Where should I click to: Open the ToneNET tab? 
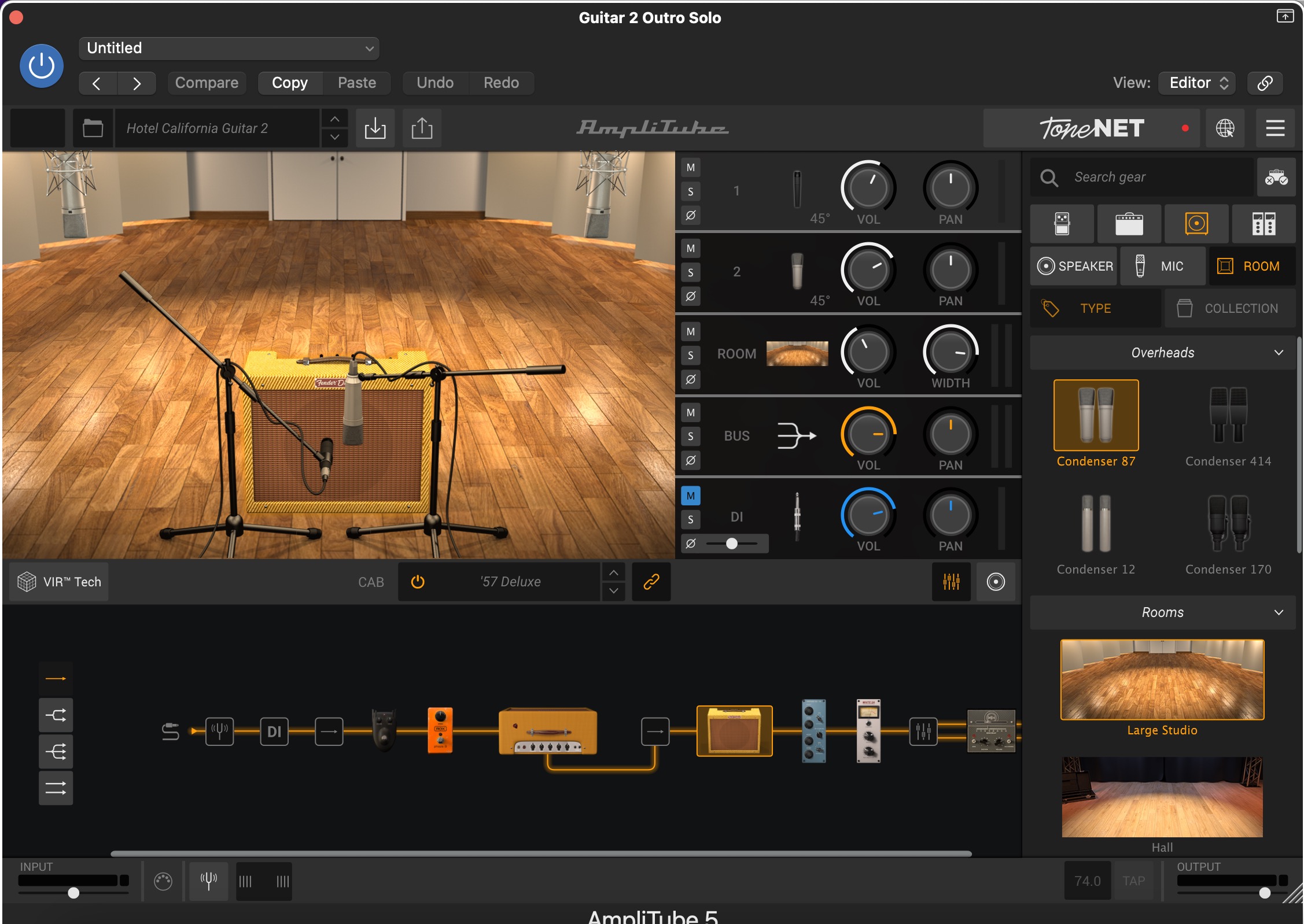click(1092, 128)
